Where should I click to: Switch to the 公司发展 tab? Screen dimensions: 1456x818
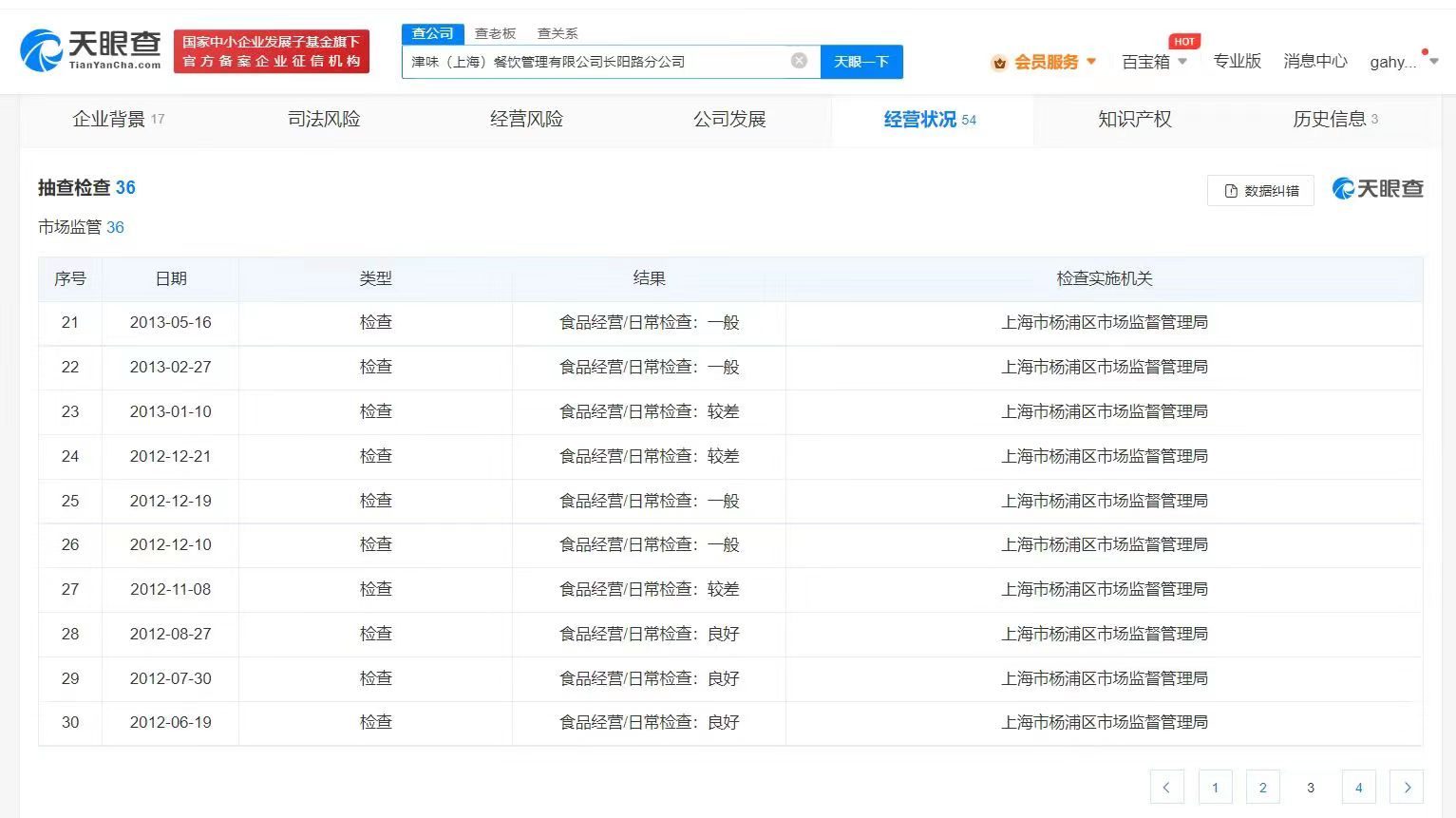click(729, 119)
